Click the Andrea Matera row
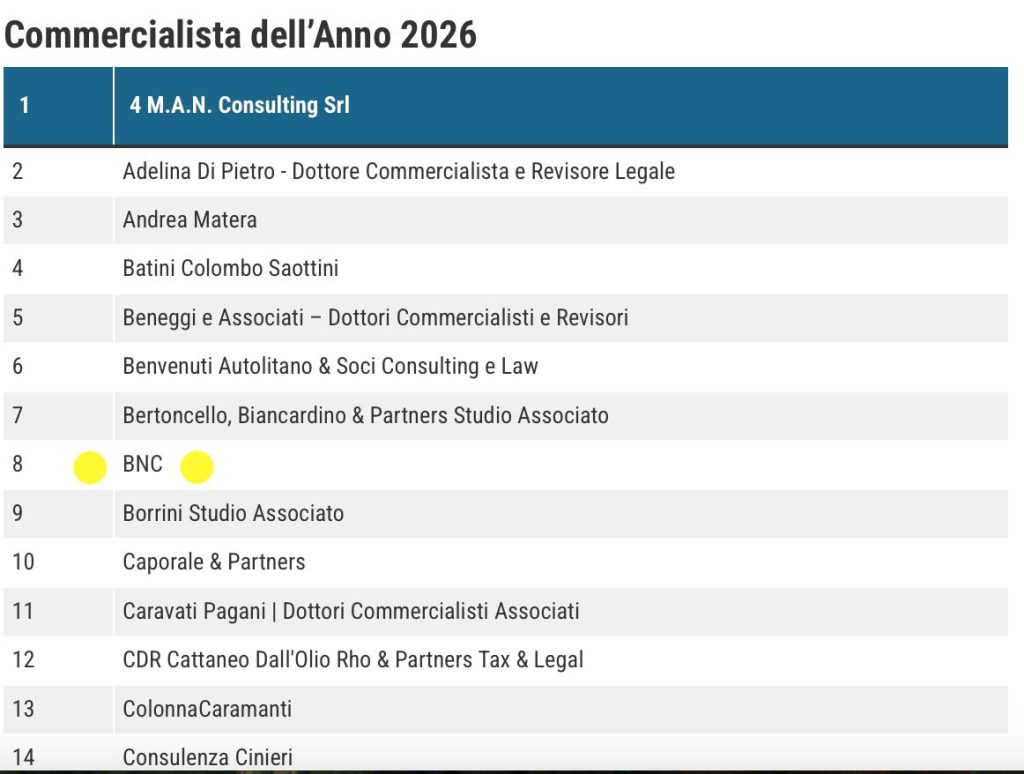This screenshot has height=774, width=1024. tap(190, 220)
